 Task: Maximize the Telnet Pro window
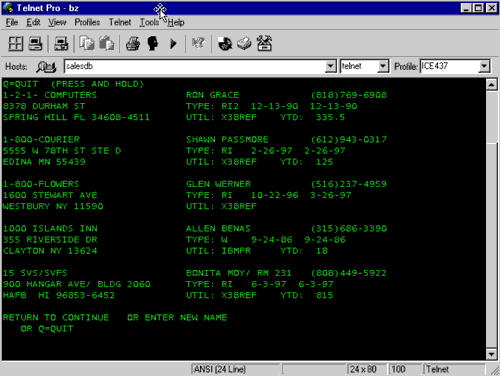pyautogui.click(x=479, y=8)
